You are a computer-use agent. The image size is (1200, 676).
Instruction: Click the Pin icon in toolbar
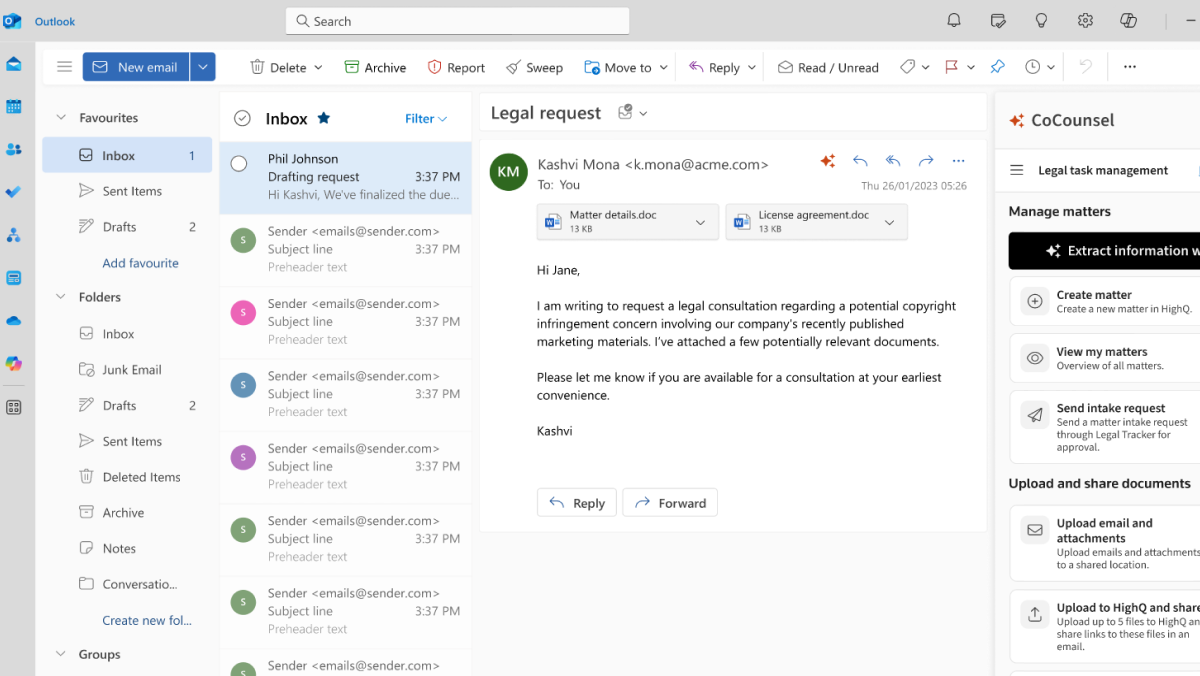coord(997,67)
